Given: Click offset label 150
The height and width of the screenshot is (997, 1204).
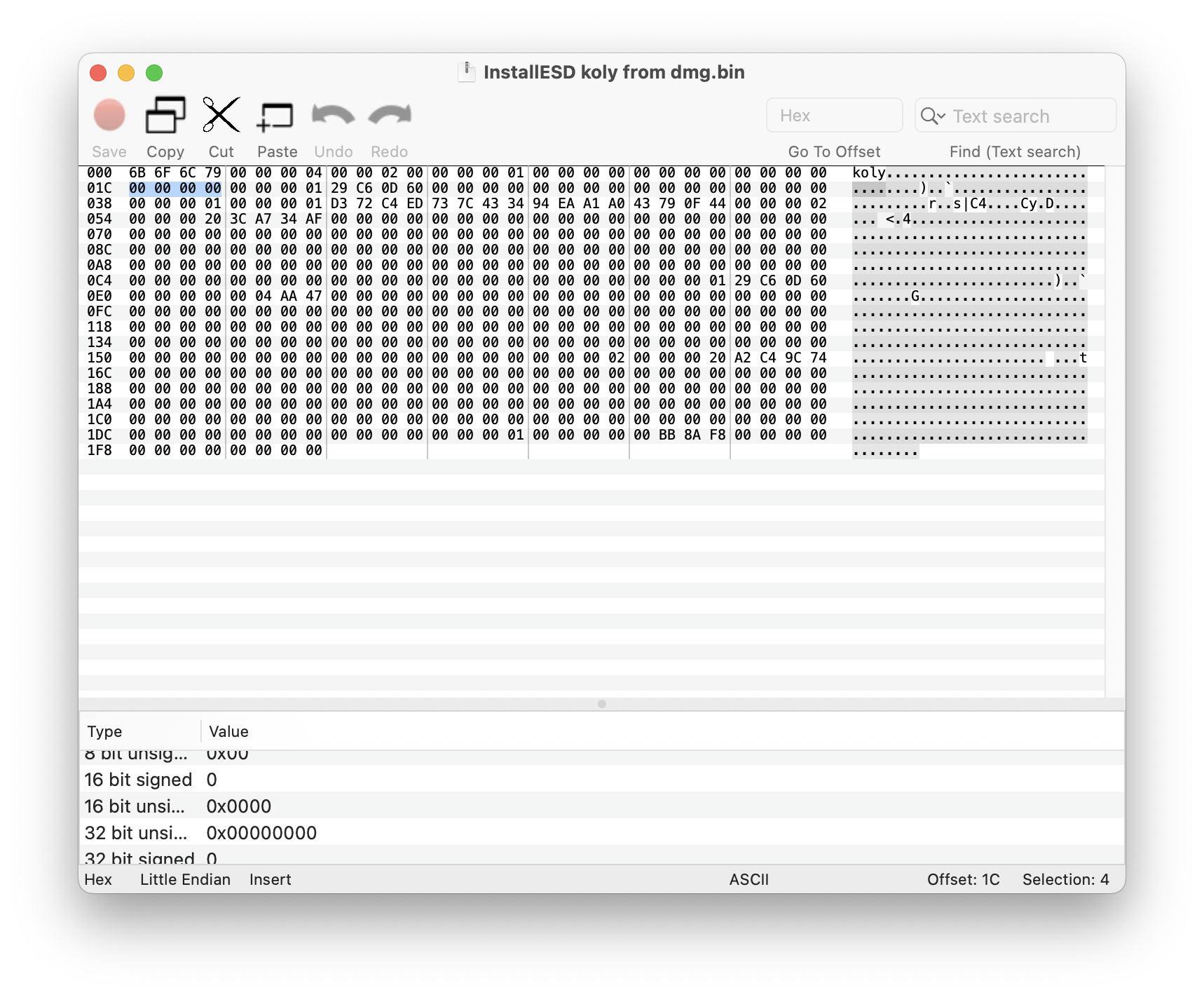Looking at the screenshot, I should coord(99,358).
